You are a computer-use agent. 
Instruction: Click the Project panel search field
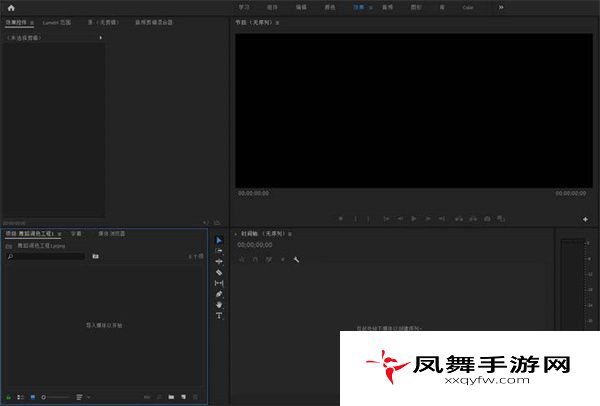click(x=46, y=256)
